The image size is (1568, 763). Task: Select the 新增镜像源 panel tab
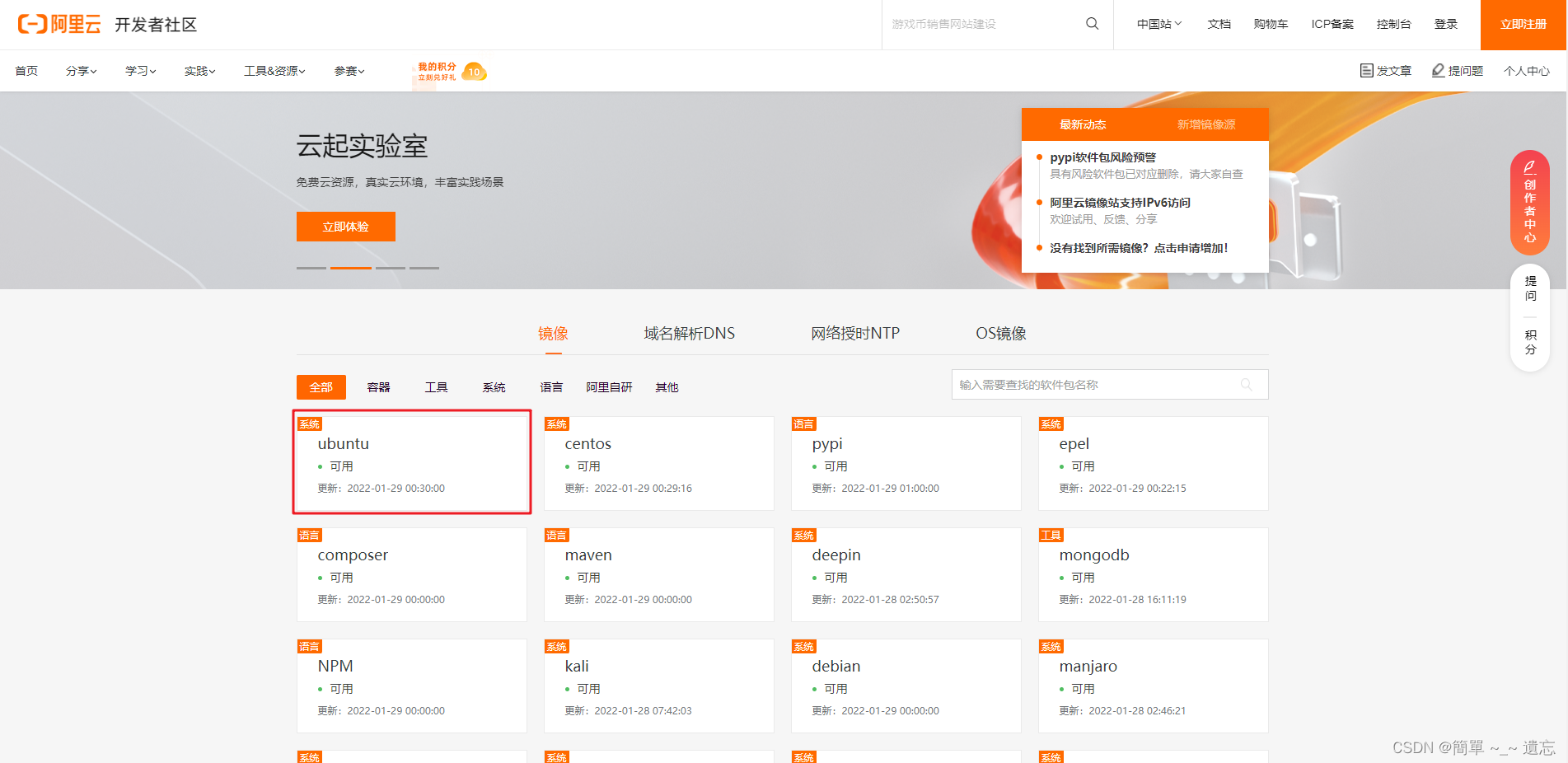1206,124
